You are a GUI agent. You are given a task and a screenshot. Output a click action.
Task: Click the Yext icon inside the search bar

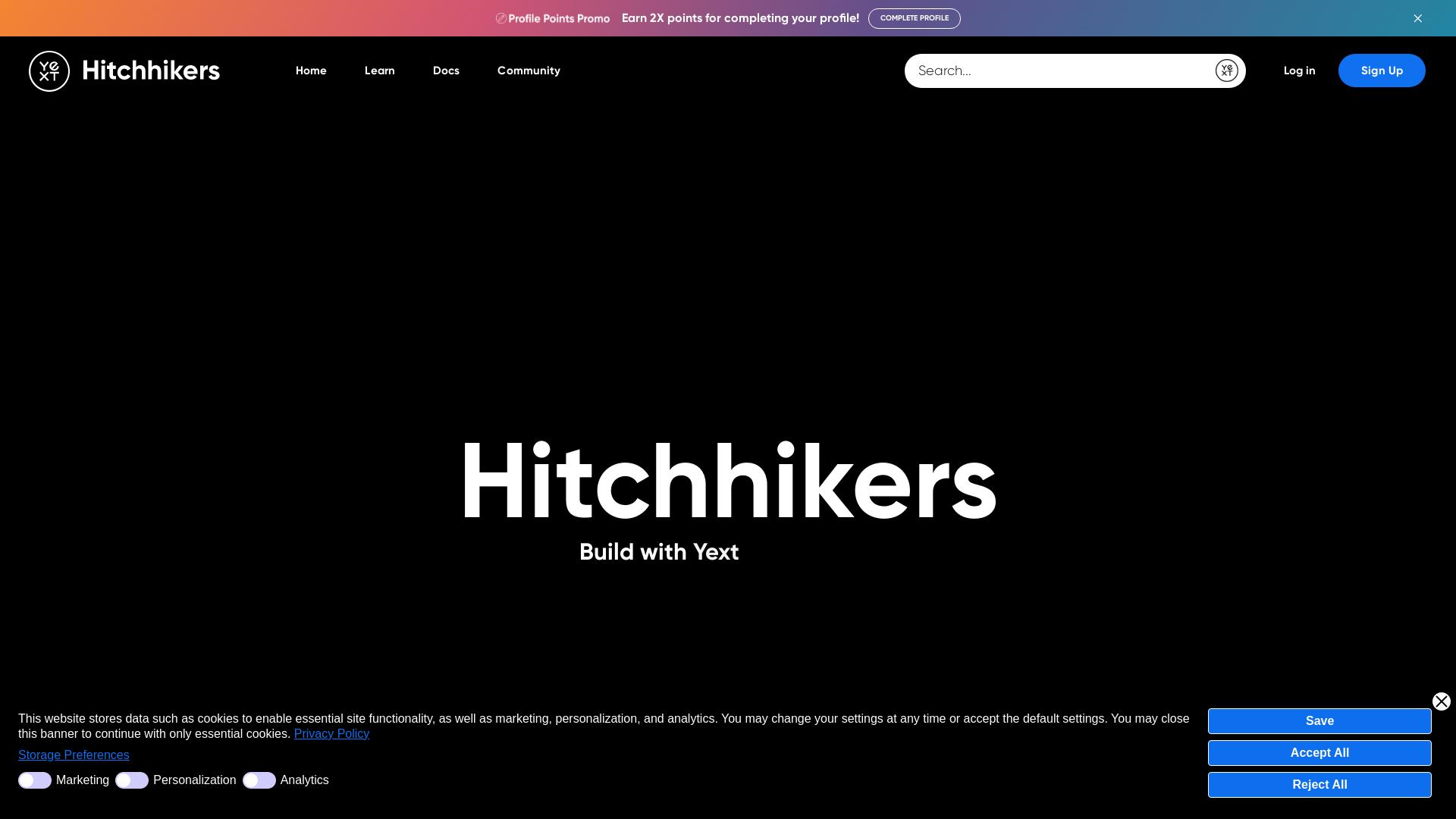coord(1226,70)
